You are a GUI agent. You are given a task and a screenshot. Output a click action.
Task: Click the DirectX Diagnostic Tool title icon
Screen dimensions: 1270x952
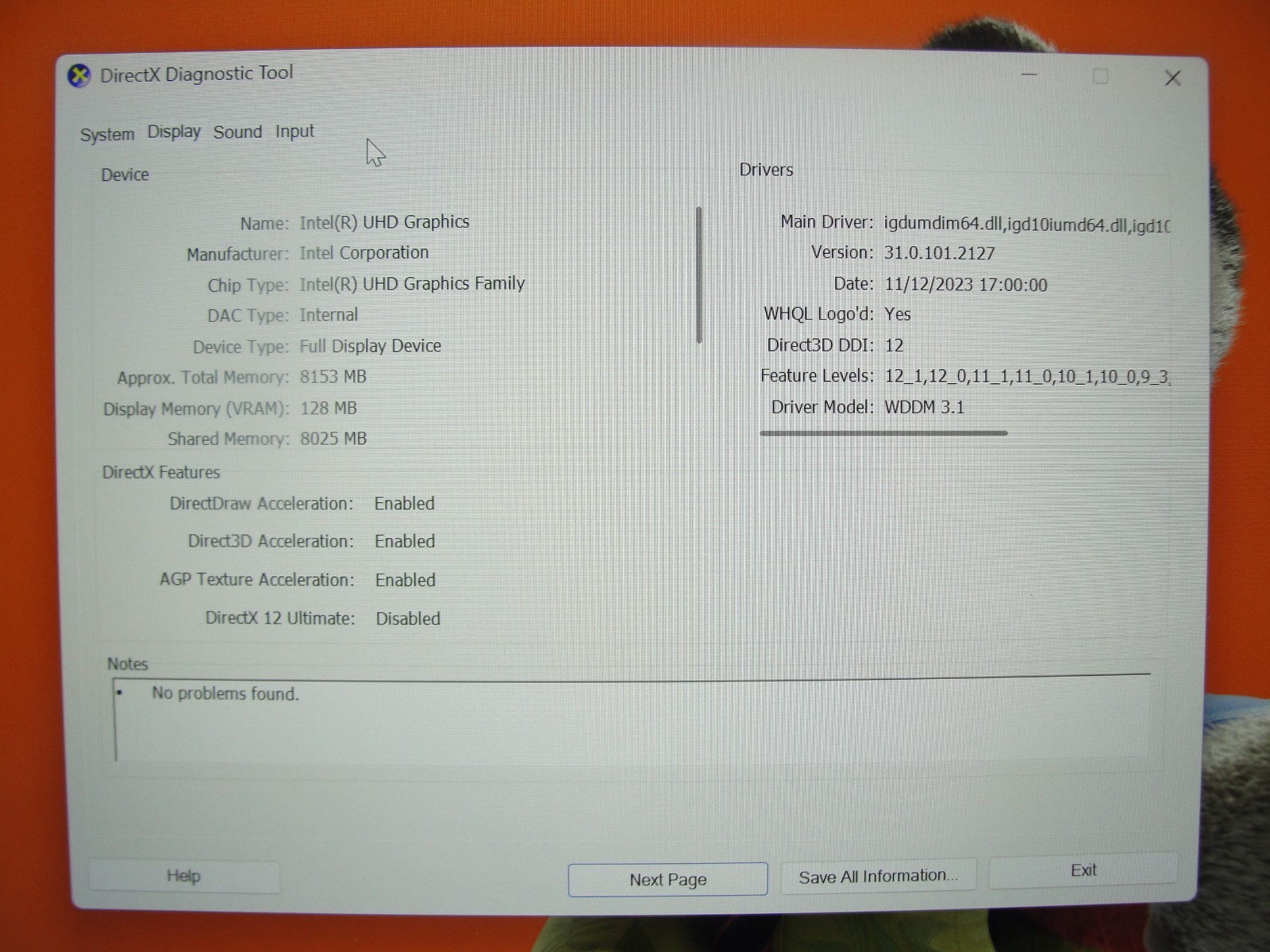coord(79,76)
